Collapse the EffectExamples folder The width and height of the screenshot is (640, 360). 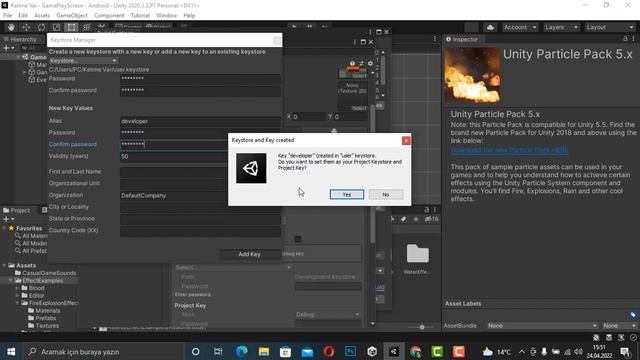[11, 280]
